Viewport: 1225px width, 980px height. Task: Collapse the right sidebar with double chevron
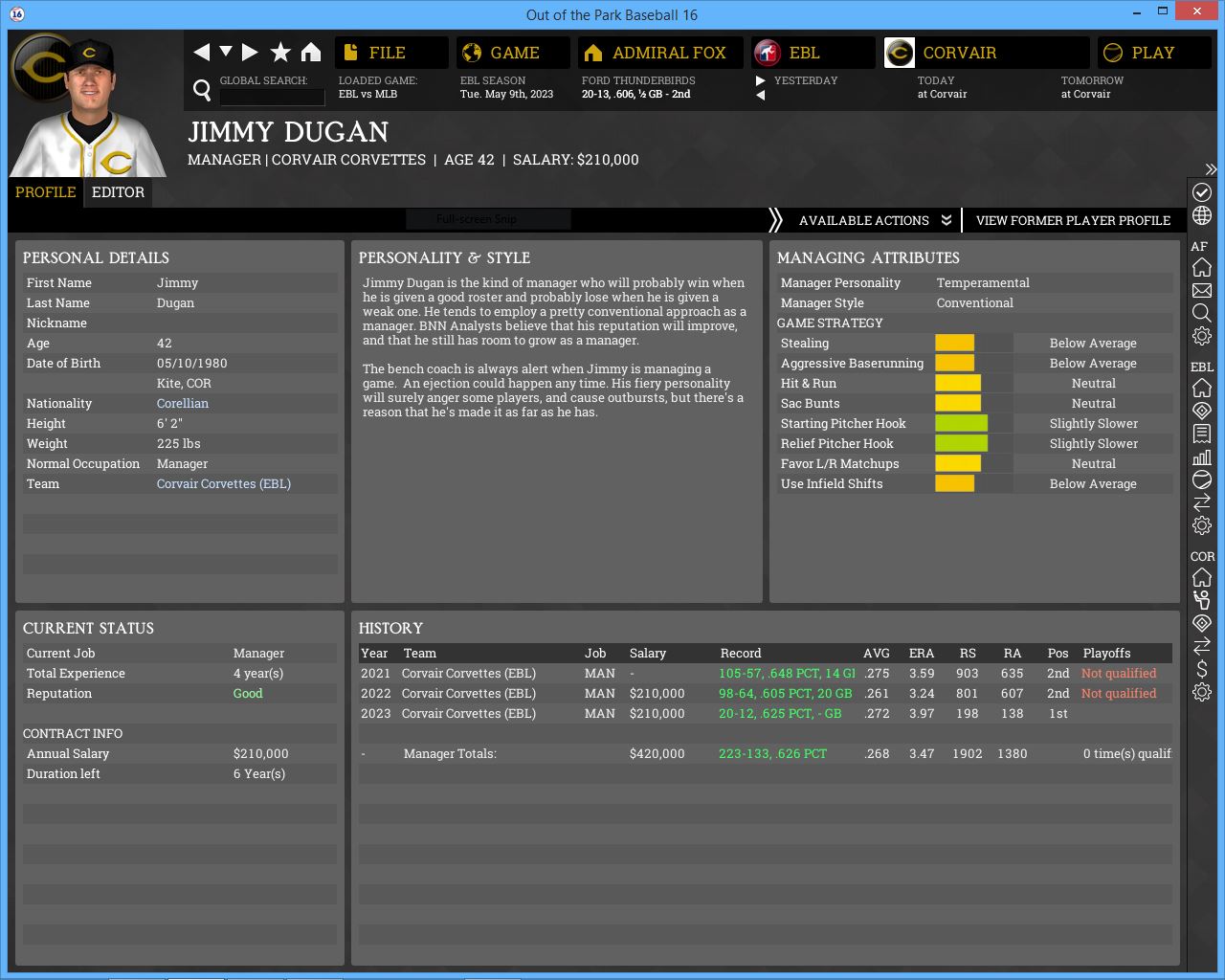point(1211,168)
